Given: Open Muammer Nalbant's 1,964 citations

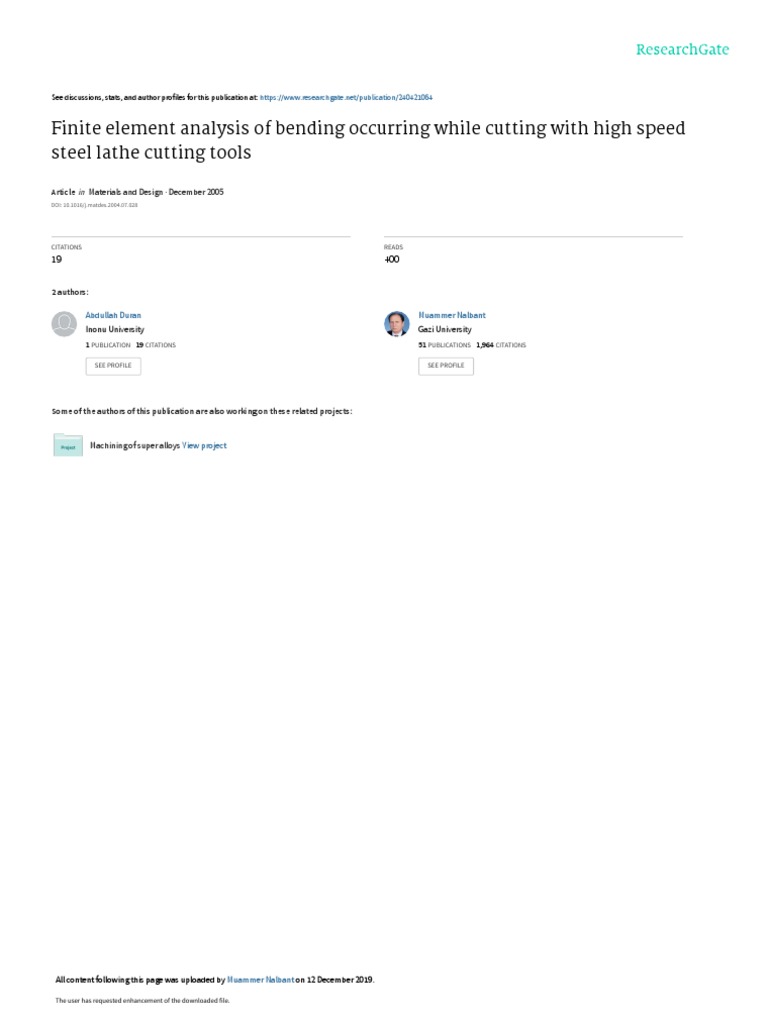Looking at the screenshot, I should point(501,345).
